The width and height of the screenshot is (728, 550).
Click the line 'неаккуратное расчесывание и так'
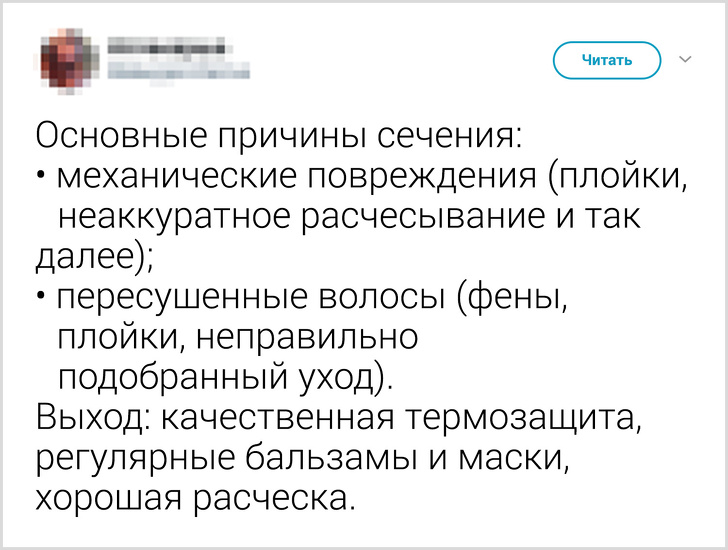click(x=349, y=216)
